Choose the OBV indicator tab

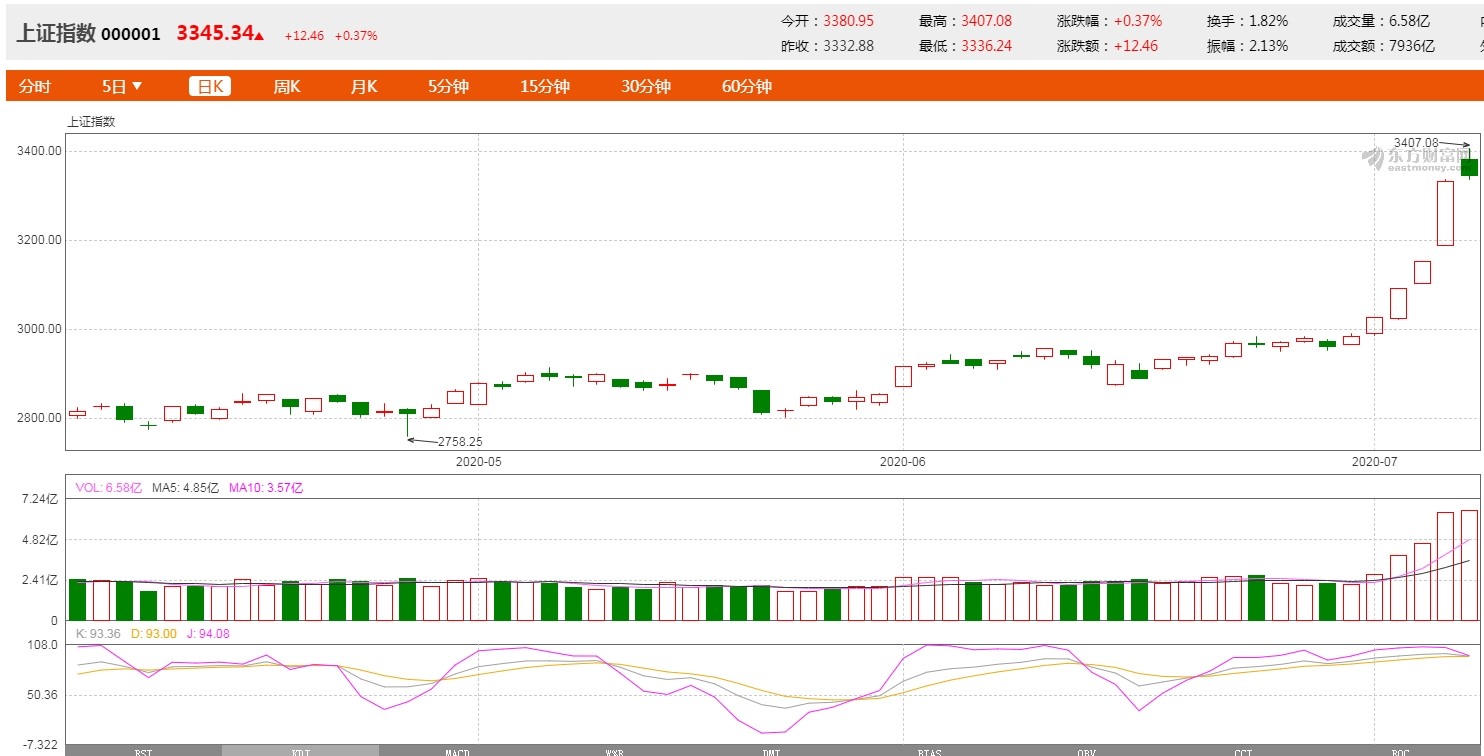[x=1086, y=750]
